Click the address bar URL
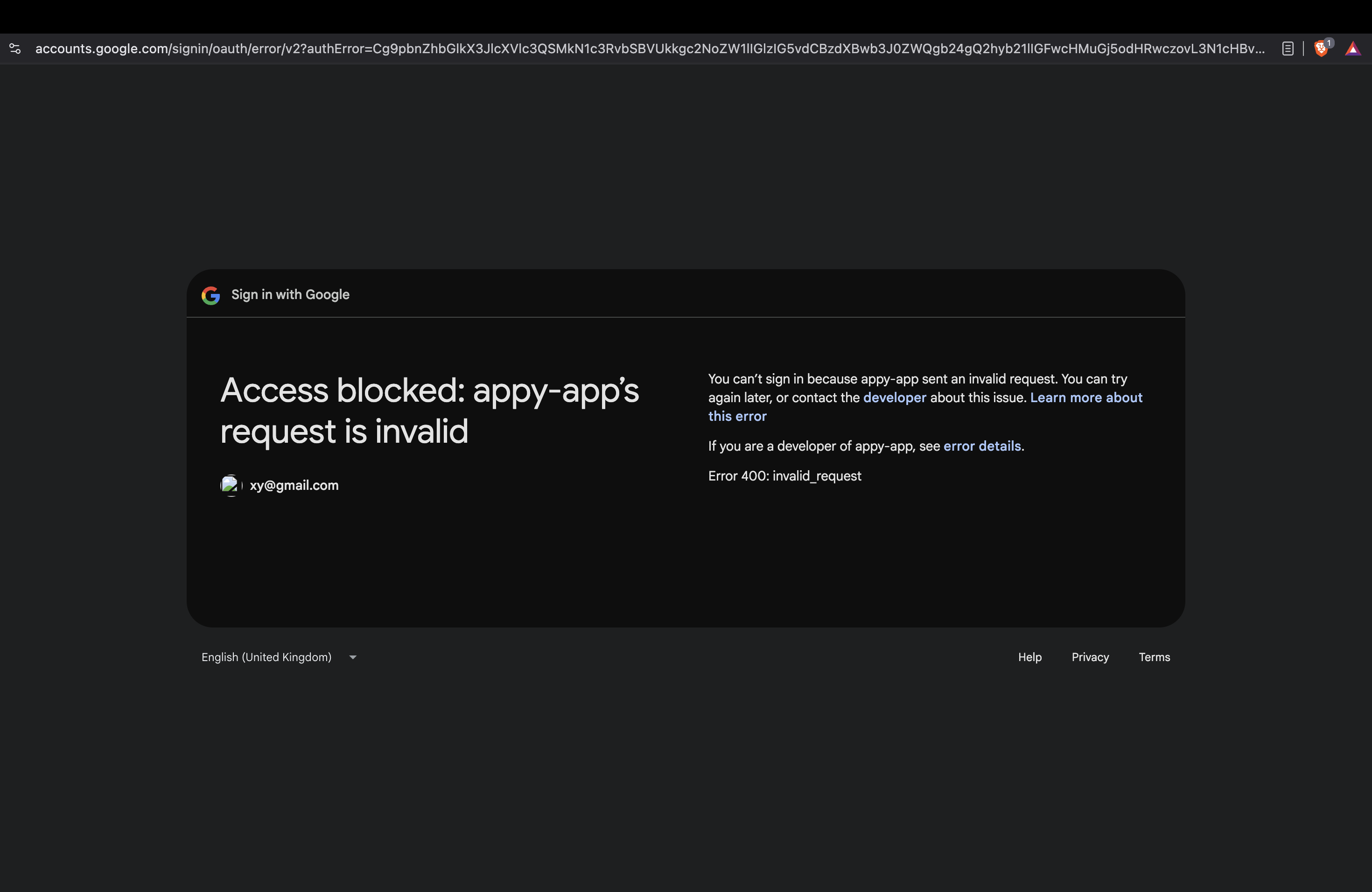The height and width of the screenshot is (892, 1372). 650,49
